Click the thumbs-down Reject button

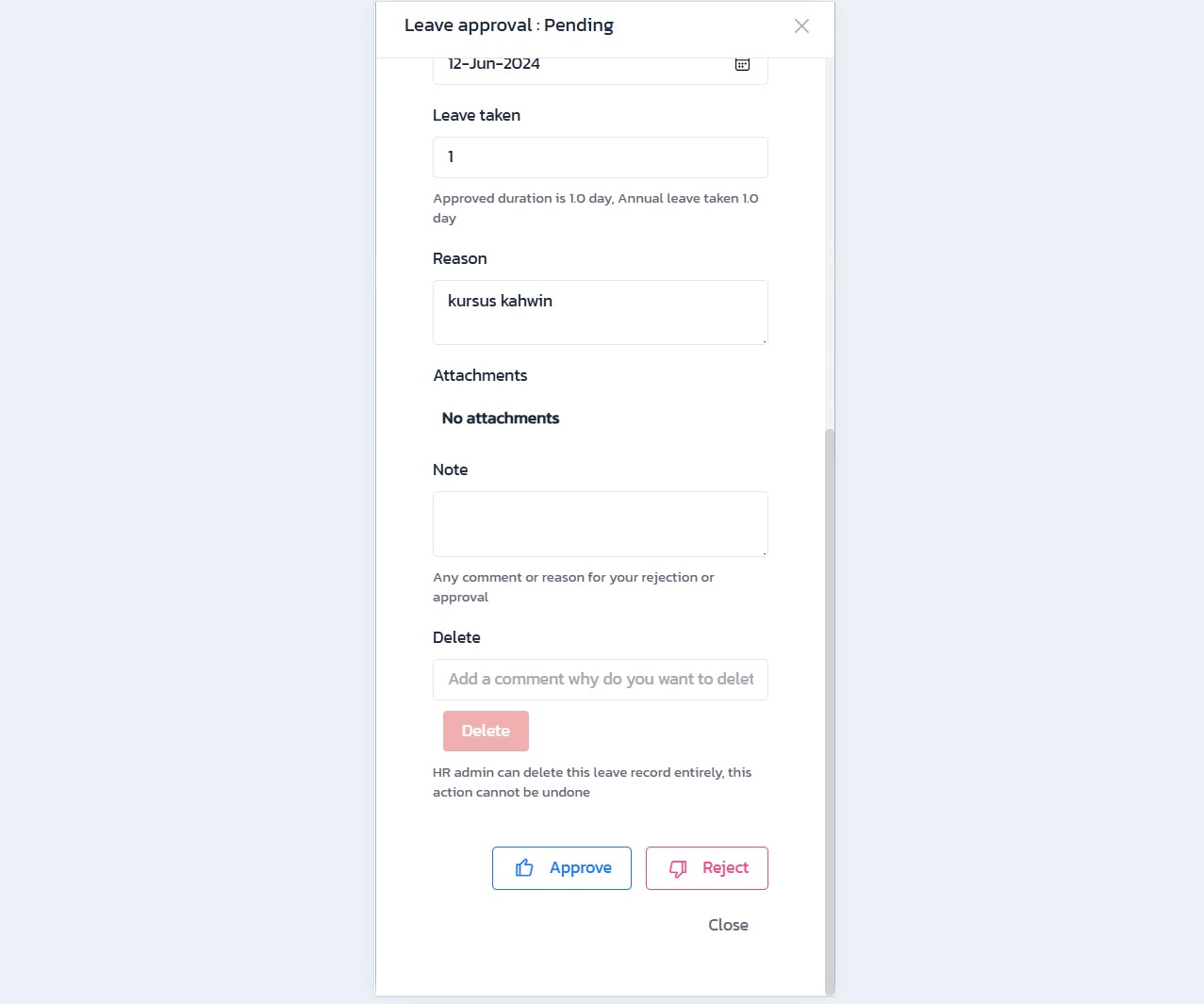(x=707, y=868)
